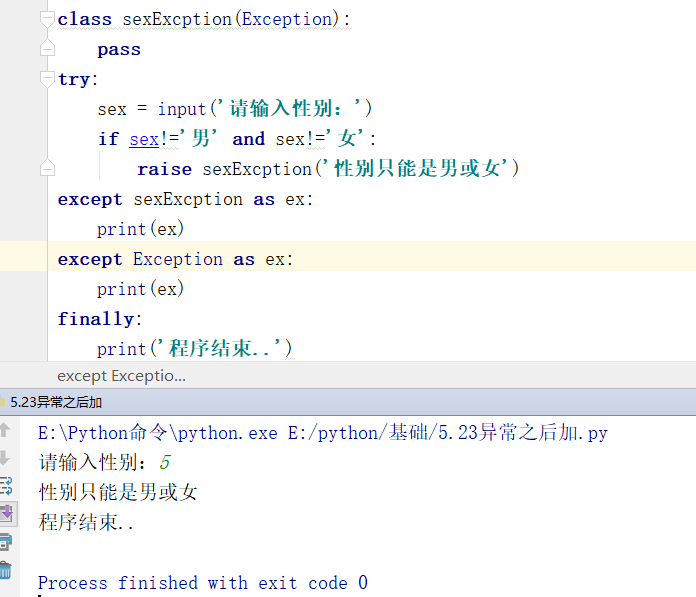Click the green input value 5 in console
696x597 pixels.
165,463
